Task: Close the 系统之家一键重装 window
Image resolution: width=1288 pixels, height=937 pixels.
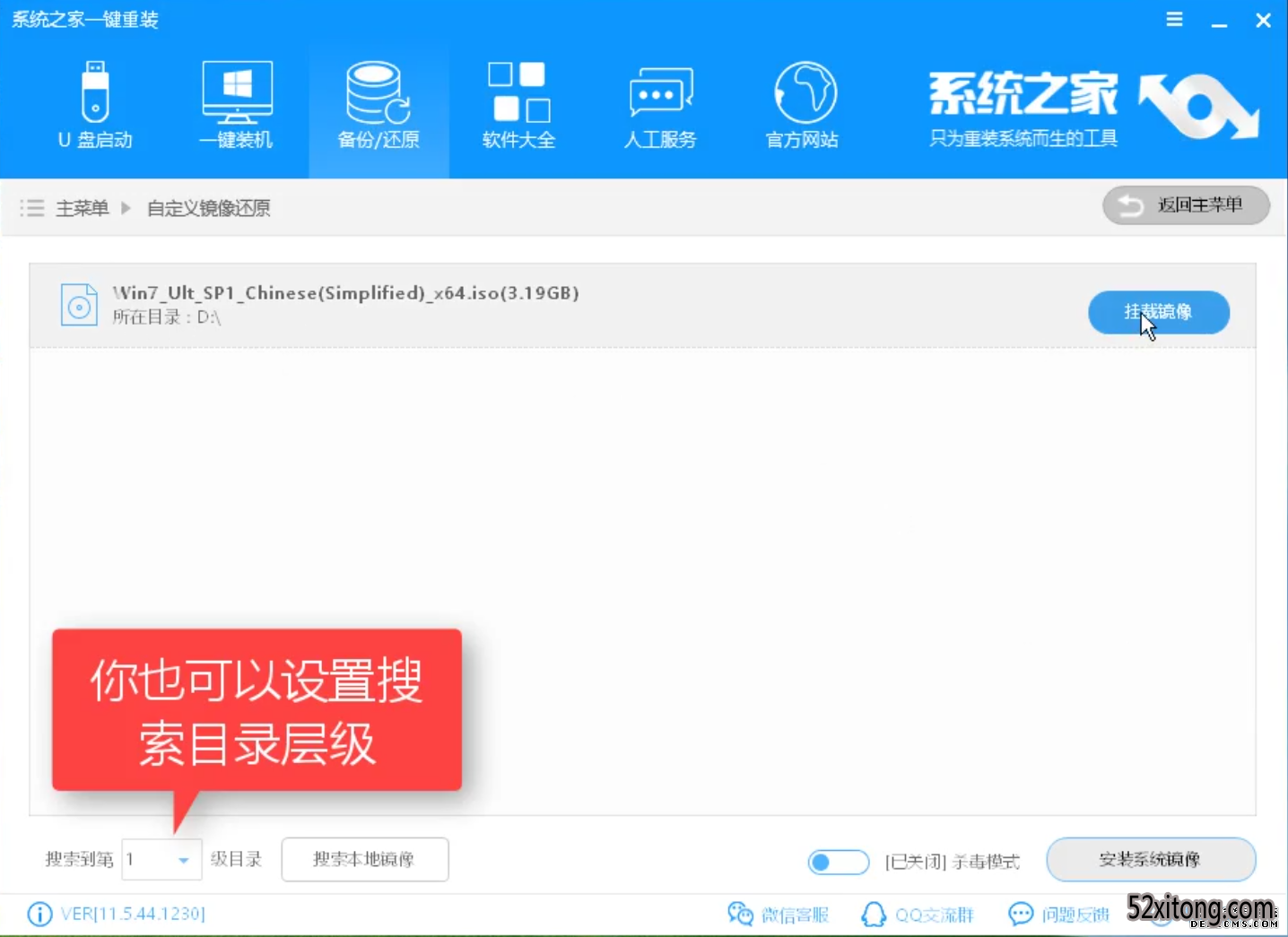Action: pos(1263,20)
